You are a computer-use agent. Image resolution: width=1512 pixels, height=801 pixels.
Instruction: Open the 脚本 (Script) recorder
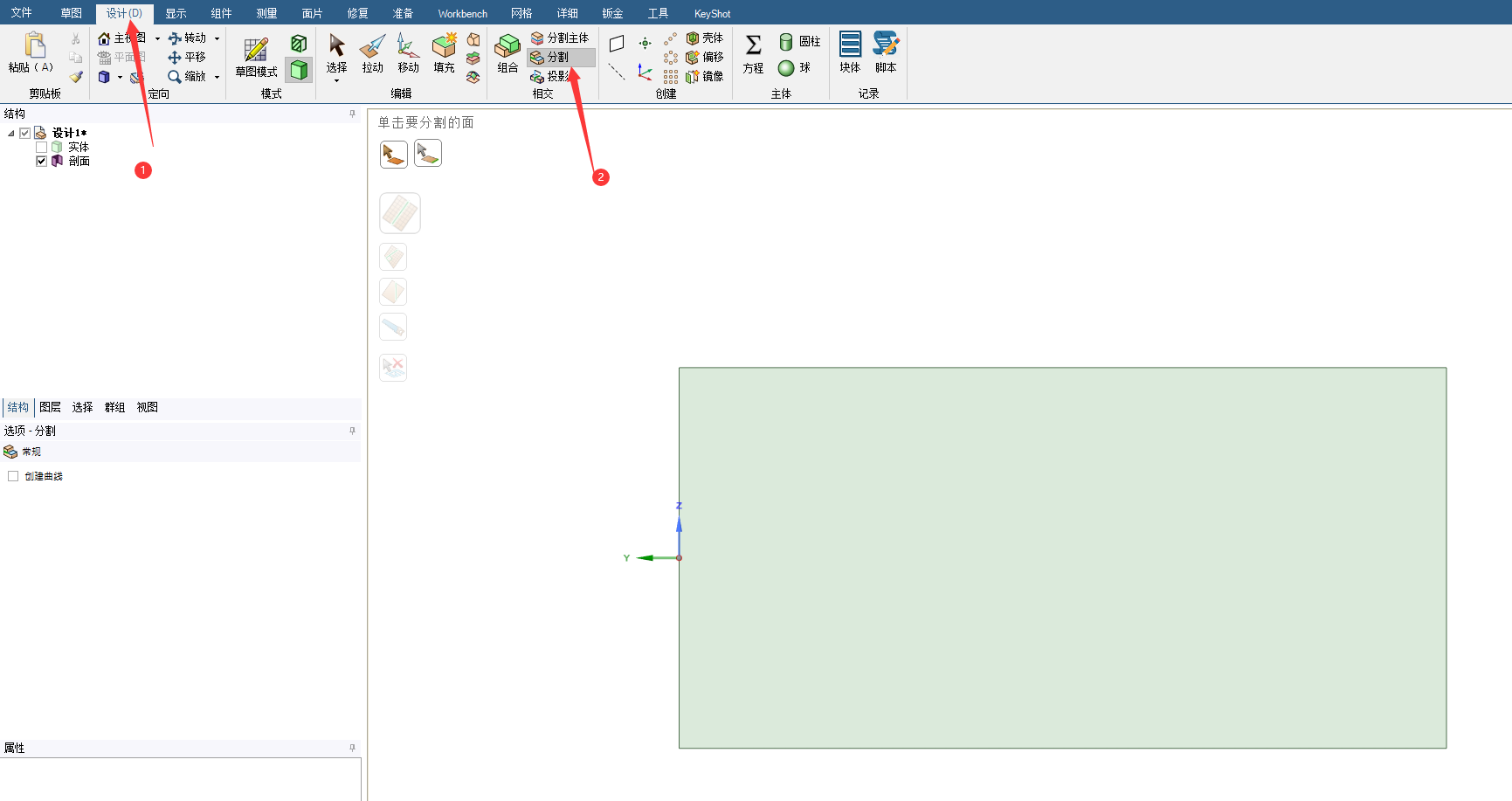[x=886, y=52]
